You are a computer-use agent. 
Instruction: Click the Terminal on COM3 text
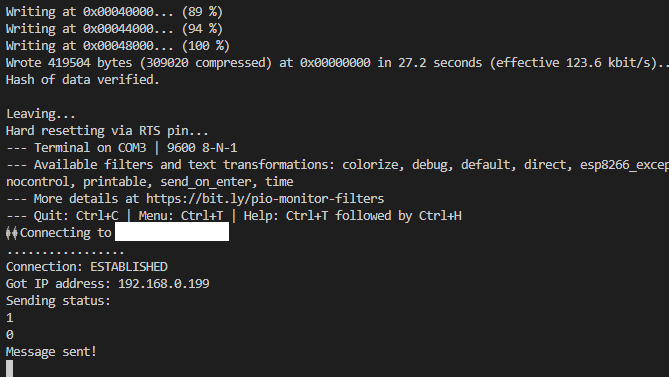click(90, 148)
